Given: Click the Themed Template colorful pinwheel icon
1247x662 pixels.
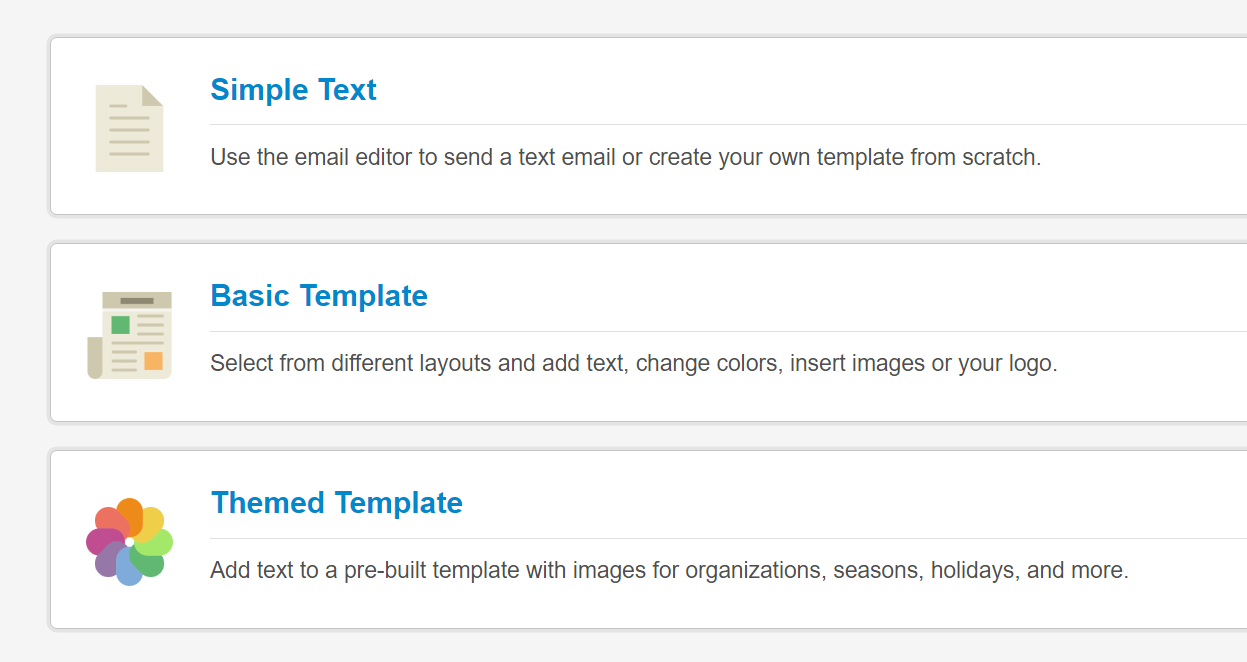Looking at the screenshot, I should point(129,542).
